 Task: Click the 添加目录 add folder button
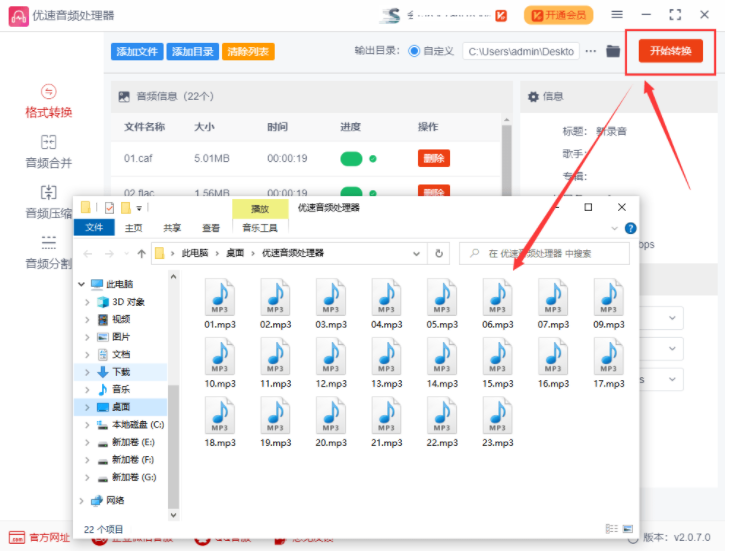point(193,51)
